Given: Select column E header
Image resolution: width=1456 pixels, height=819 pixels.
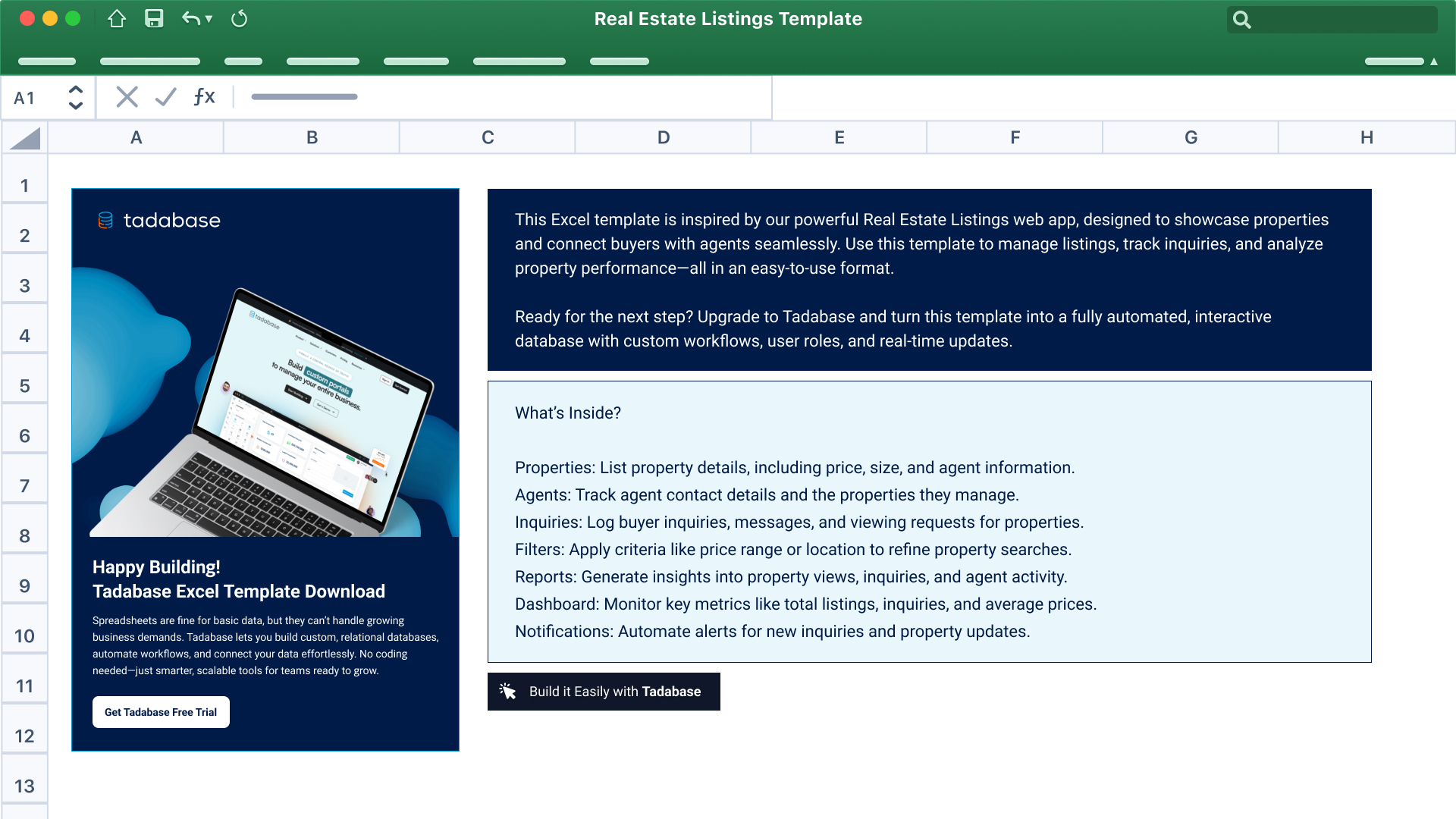Looking at the screenshot, I should coord(839,138).
